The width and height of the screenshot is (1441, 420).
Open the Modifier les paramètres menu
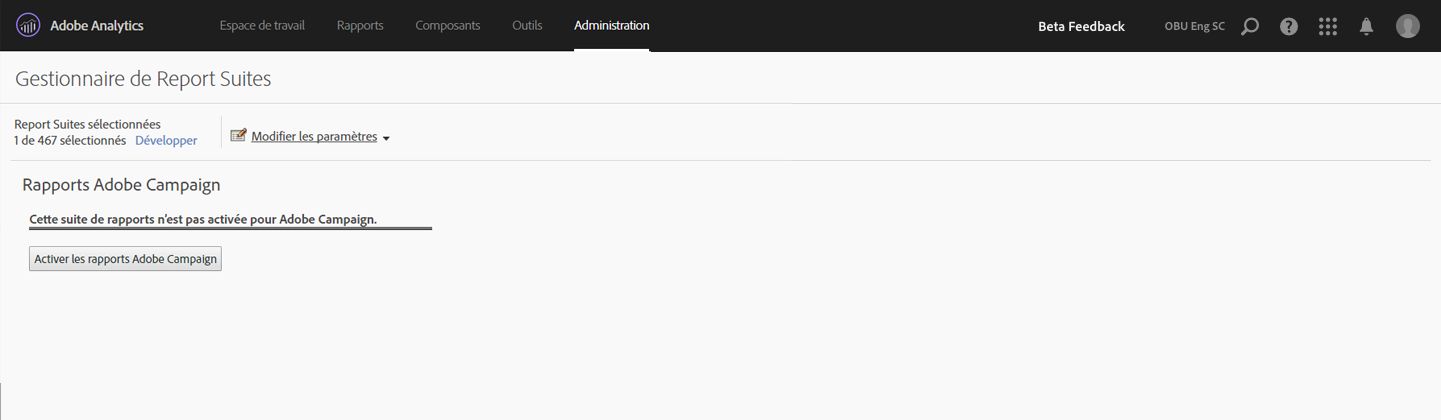point(314,137)
